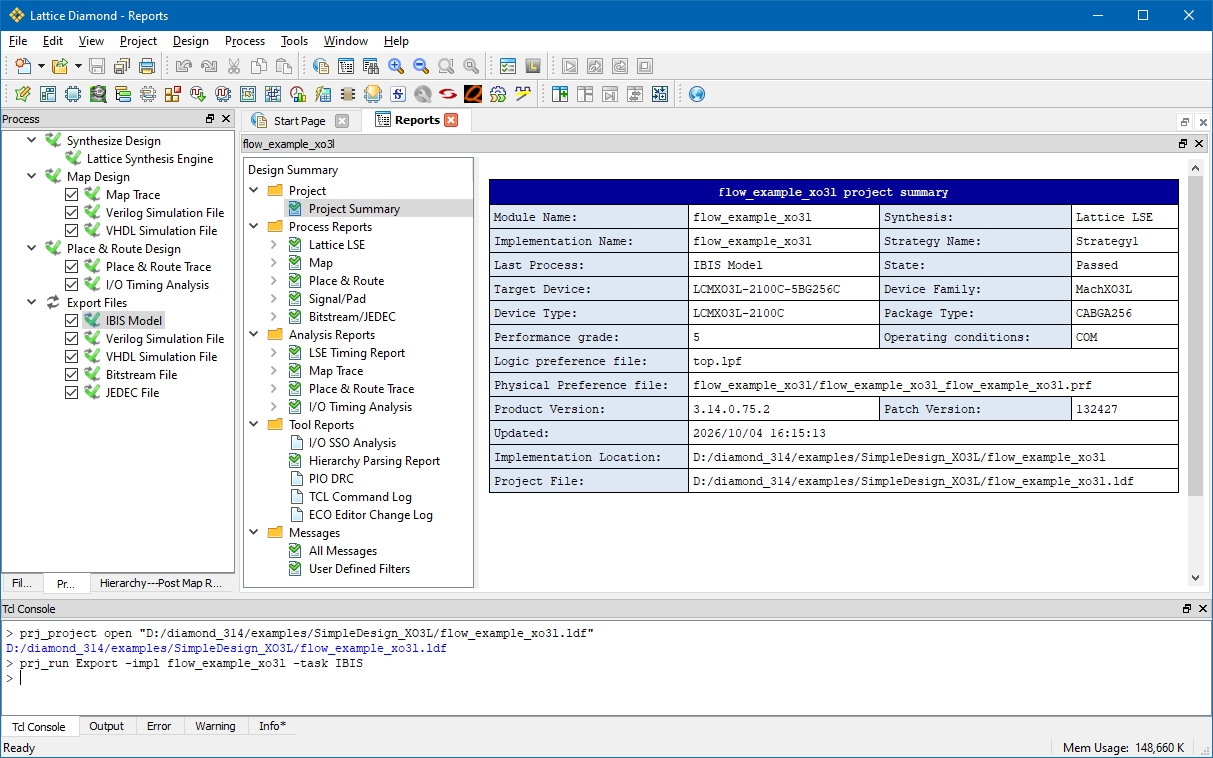Click the Open folder toolbar icon
The image size is (1213, 758).
pos(60,66)
